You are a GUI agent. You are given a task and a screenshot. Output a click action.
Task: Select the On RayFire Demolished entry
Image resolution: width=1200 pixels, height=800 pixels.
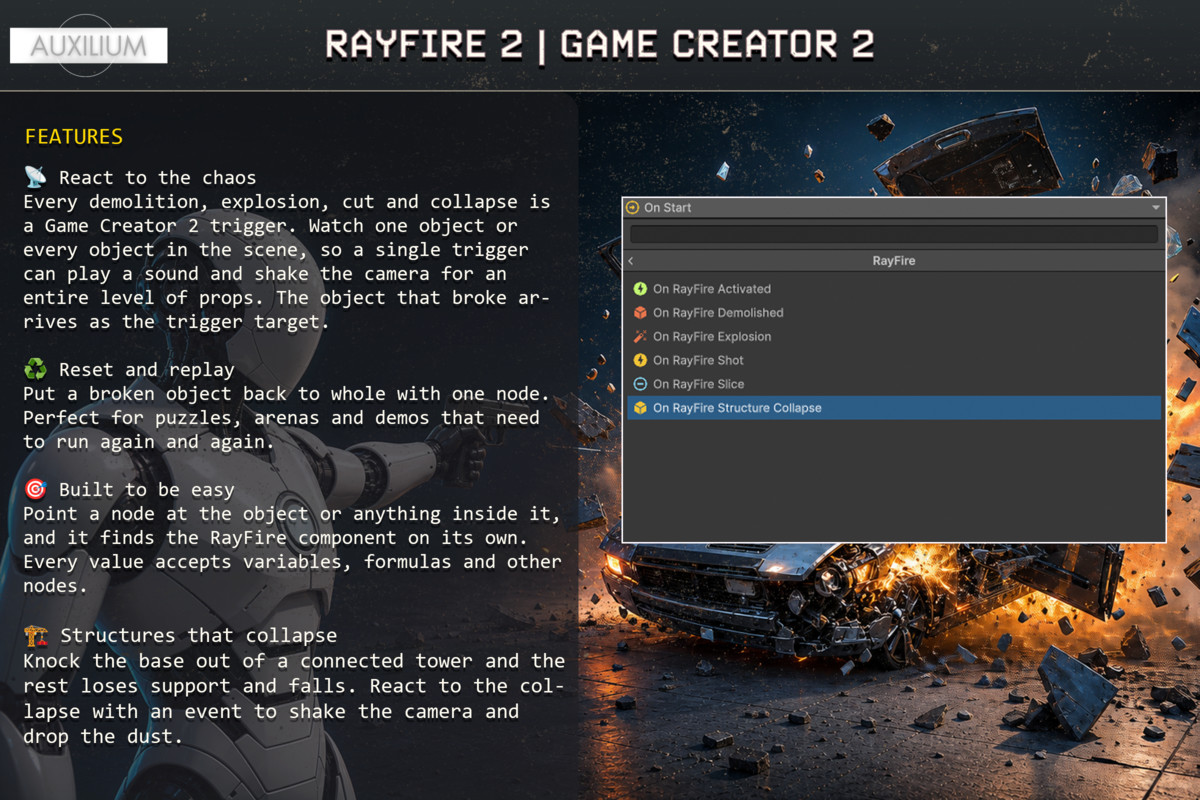pos(894,313)
